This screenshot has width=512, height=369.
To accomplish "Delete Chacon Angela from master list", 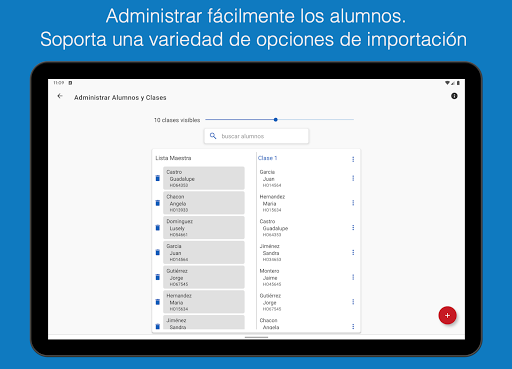I will coord(158,203).
